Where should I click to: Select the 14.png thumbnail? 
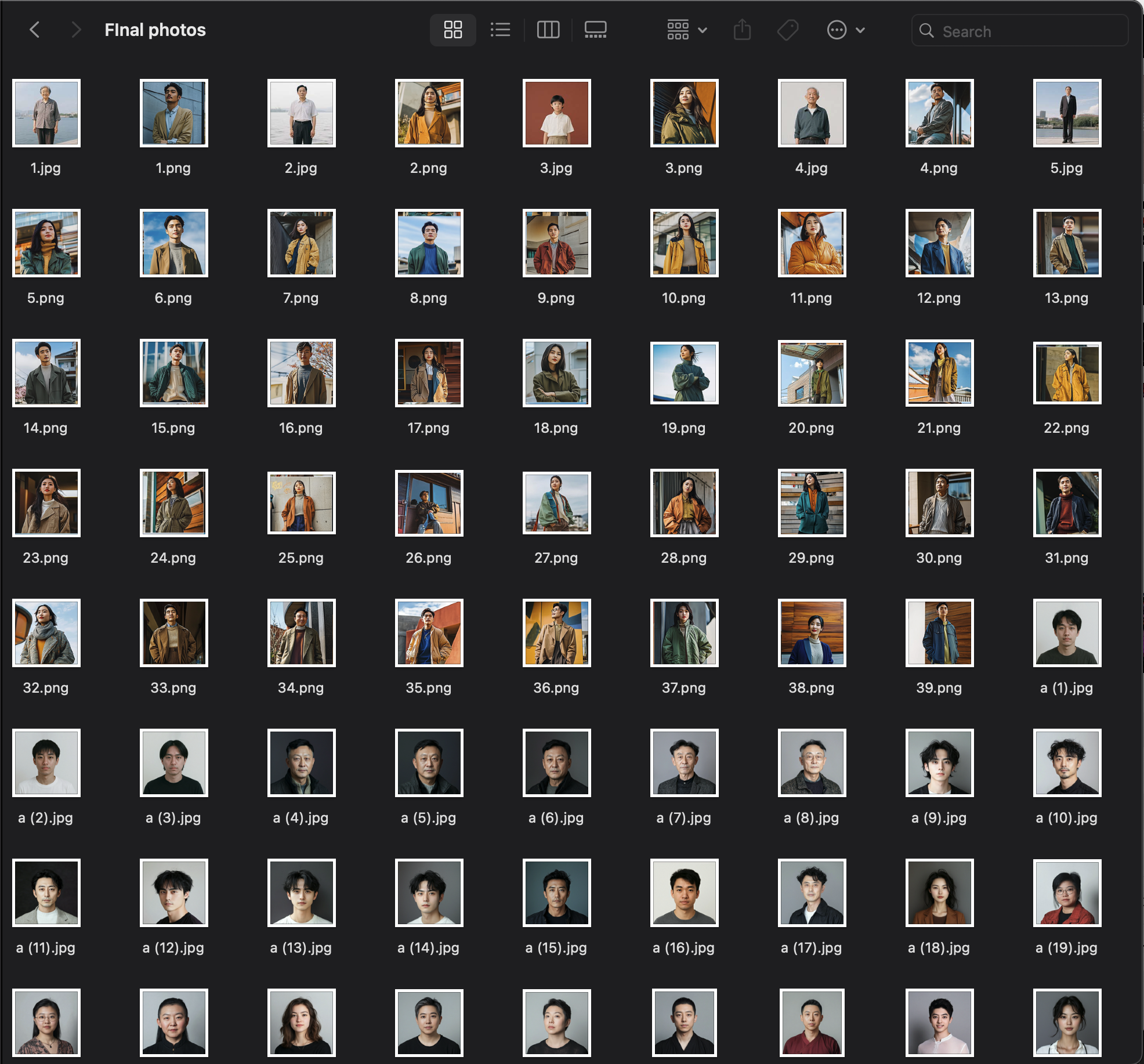[46, 373]
